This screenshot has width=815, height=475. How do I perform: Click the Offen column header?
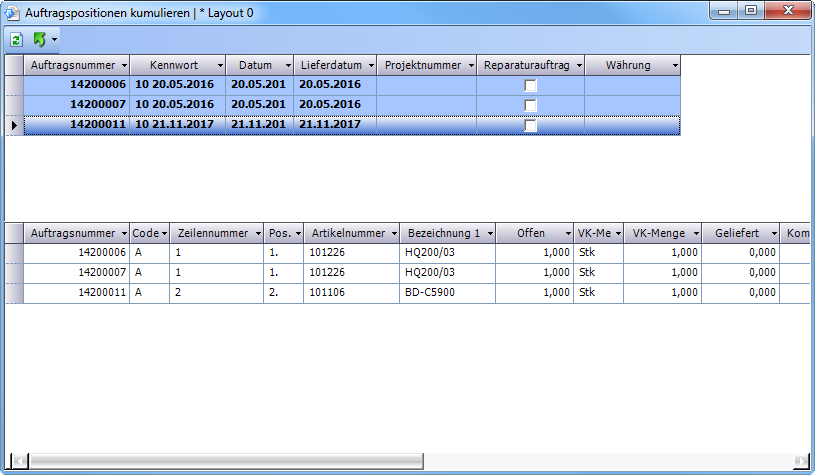(x=530, y=233)
